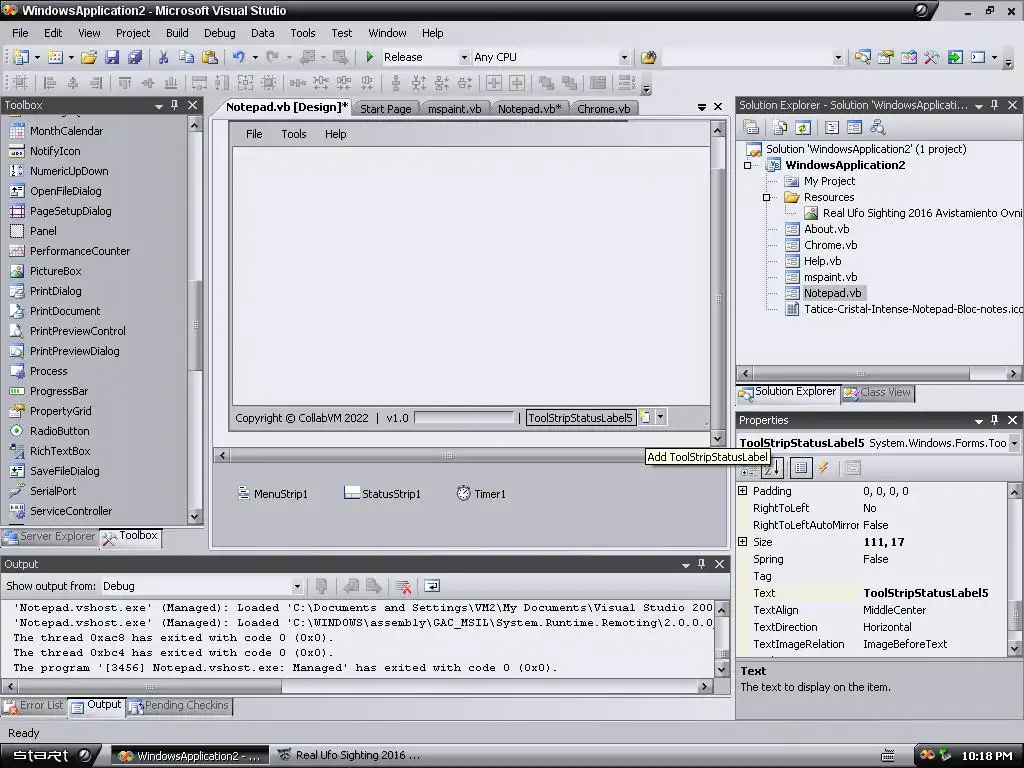Show all files in Solution Explorer

click(780, 127)
